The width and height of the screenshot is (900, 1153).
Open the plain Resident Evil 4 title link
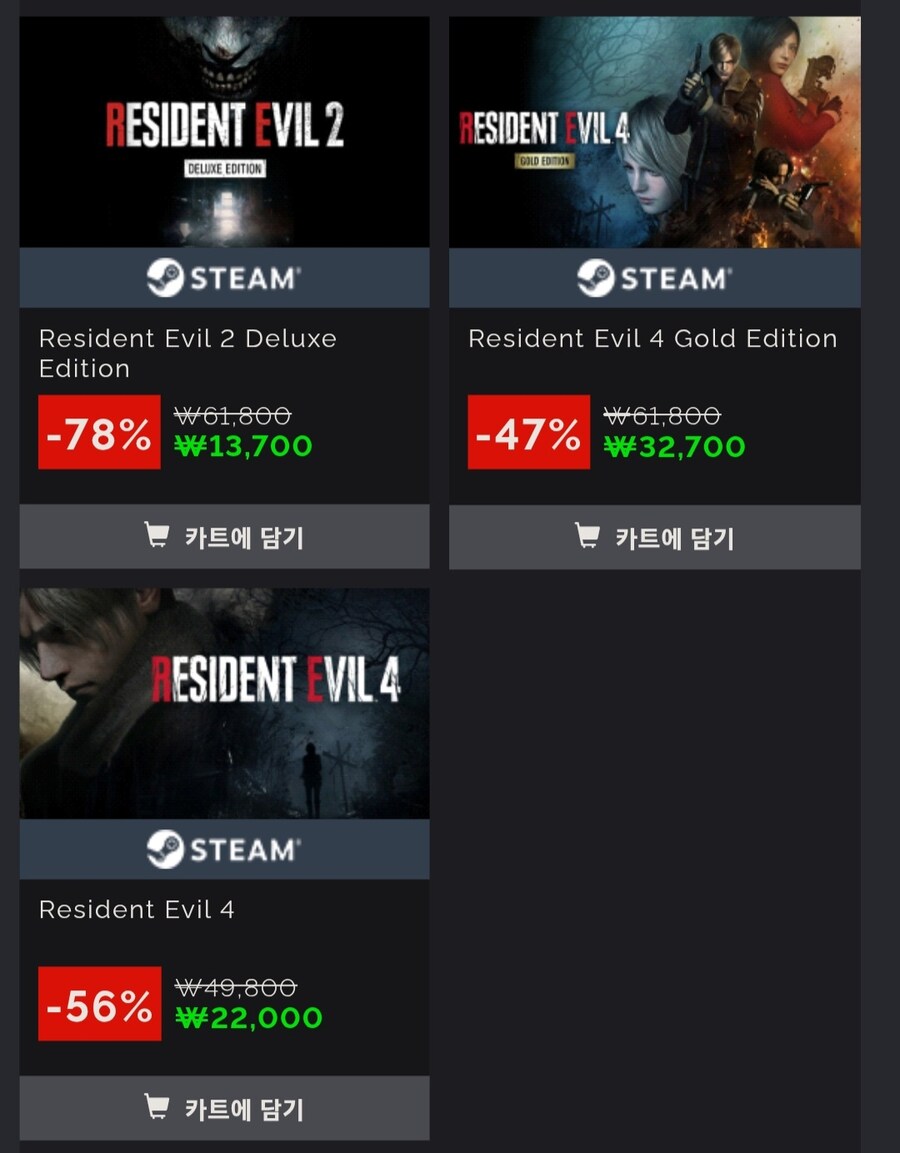(x=137, y=910)
